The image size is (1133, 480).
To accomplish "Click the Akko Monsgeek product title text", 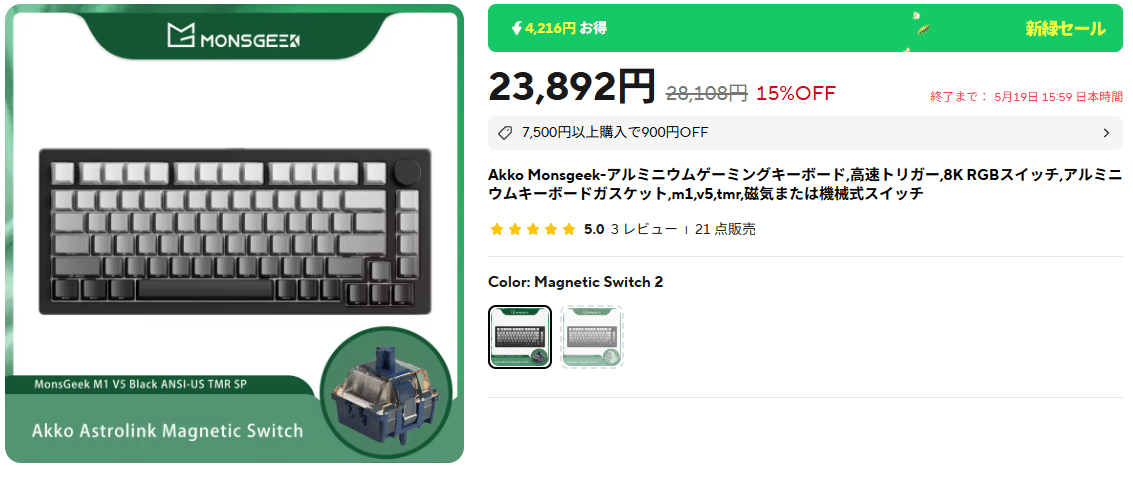I will [805, 184].
